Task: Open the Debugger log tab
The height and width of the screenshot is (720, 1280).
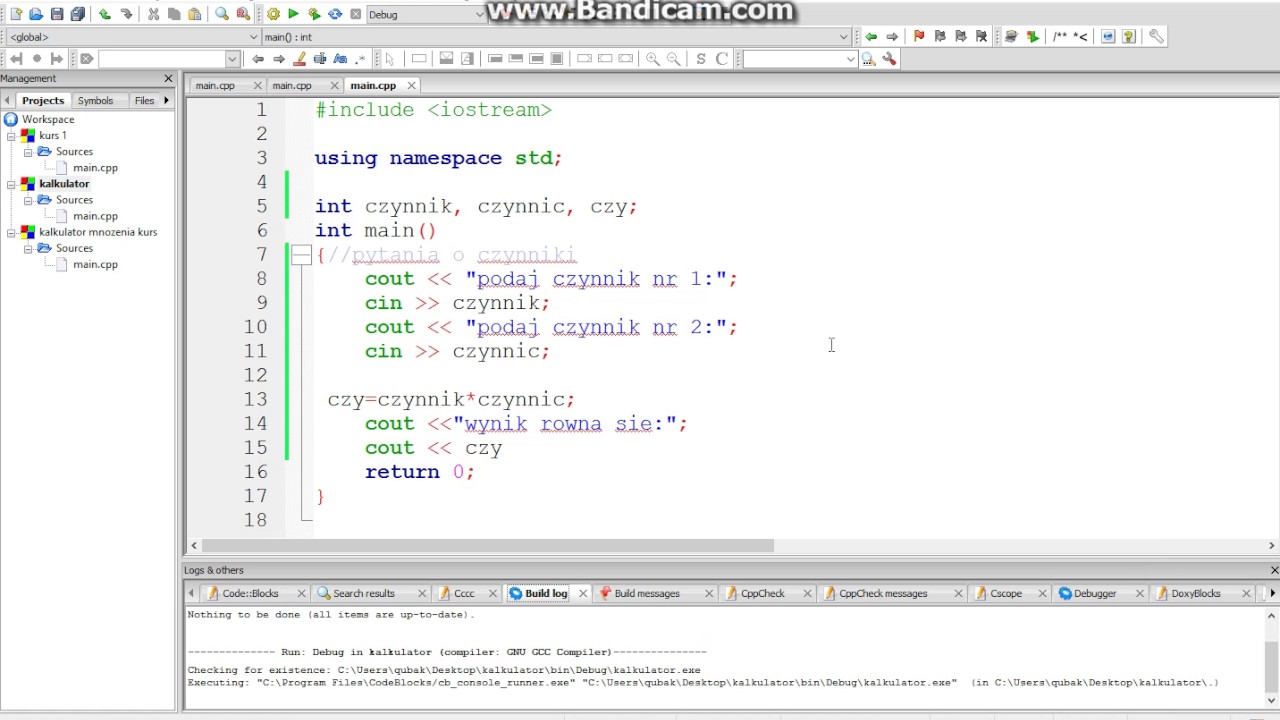Action: pos(1095,593)
